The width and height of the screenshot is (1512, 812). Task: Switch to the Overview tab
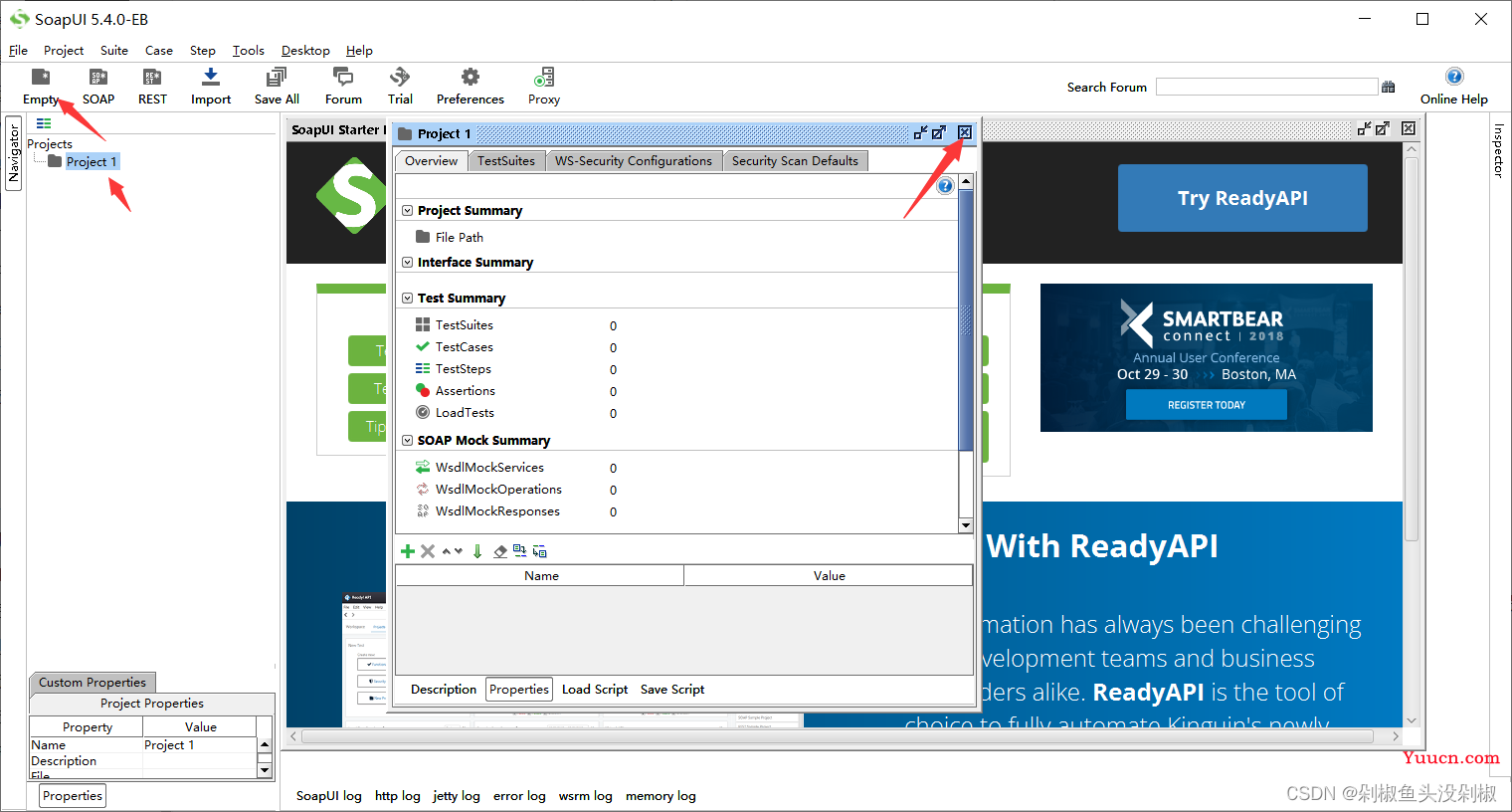click(431, 161)
